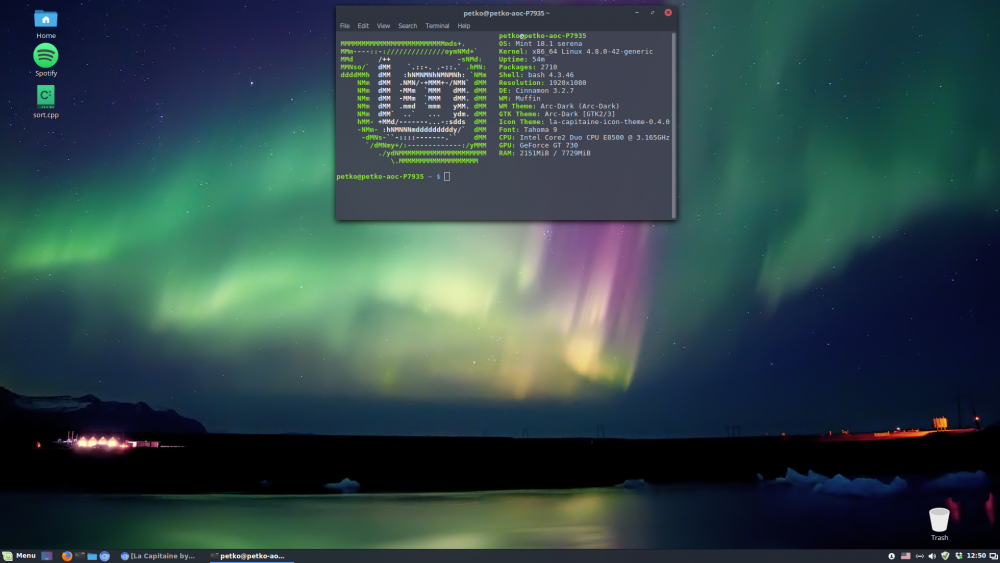Click the 'DE: Cinnamon 3.2.7' line
Viewport: 1000px width, 563px height.
536,91
